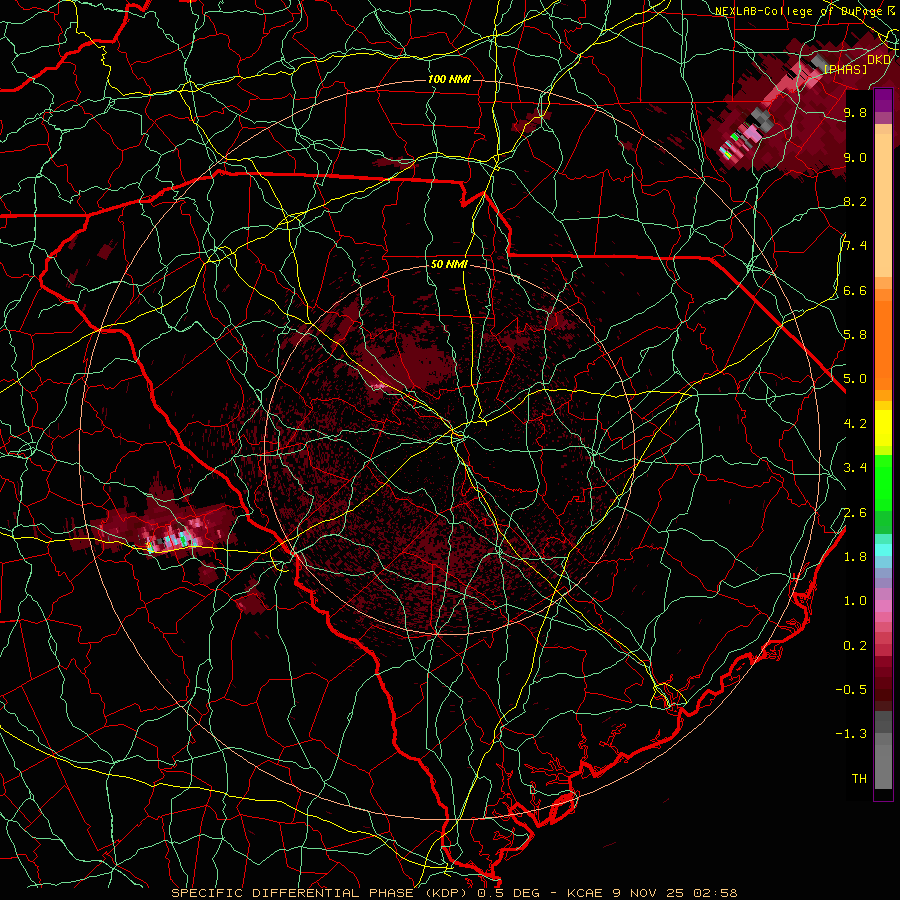Image resolution: width=900 pixels, height=900 pixels.
Task: Click the yellow band of the color bar
Action: (x=883, y=428)
